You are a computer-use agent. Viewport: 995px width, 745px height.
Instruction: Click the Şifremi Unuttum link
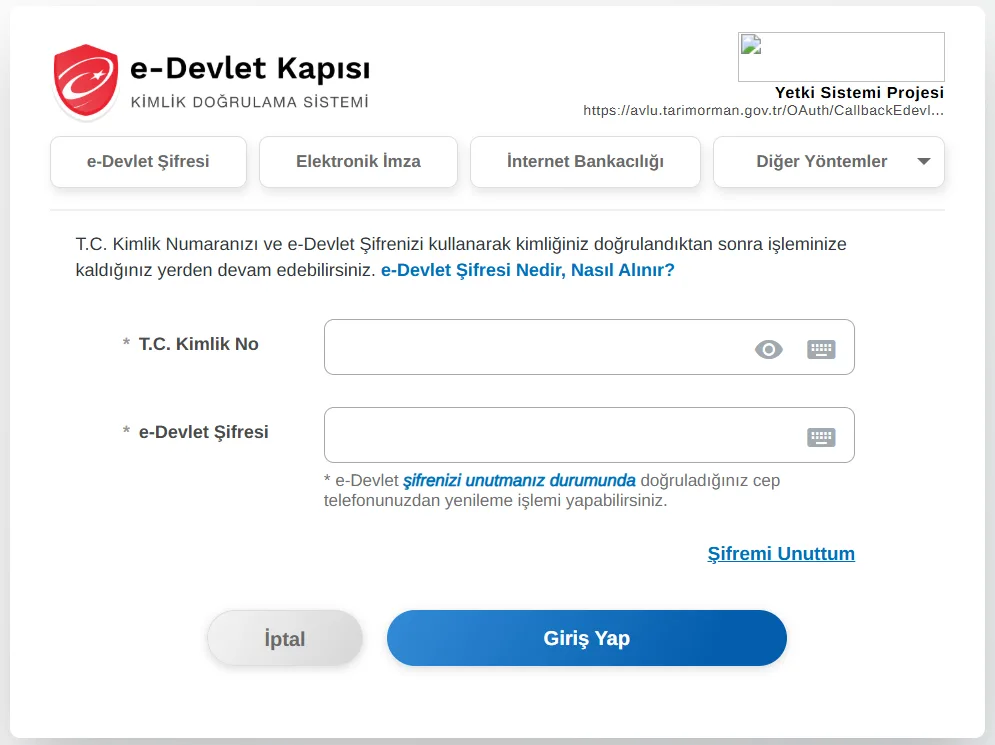point(781,553)
